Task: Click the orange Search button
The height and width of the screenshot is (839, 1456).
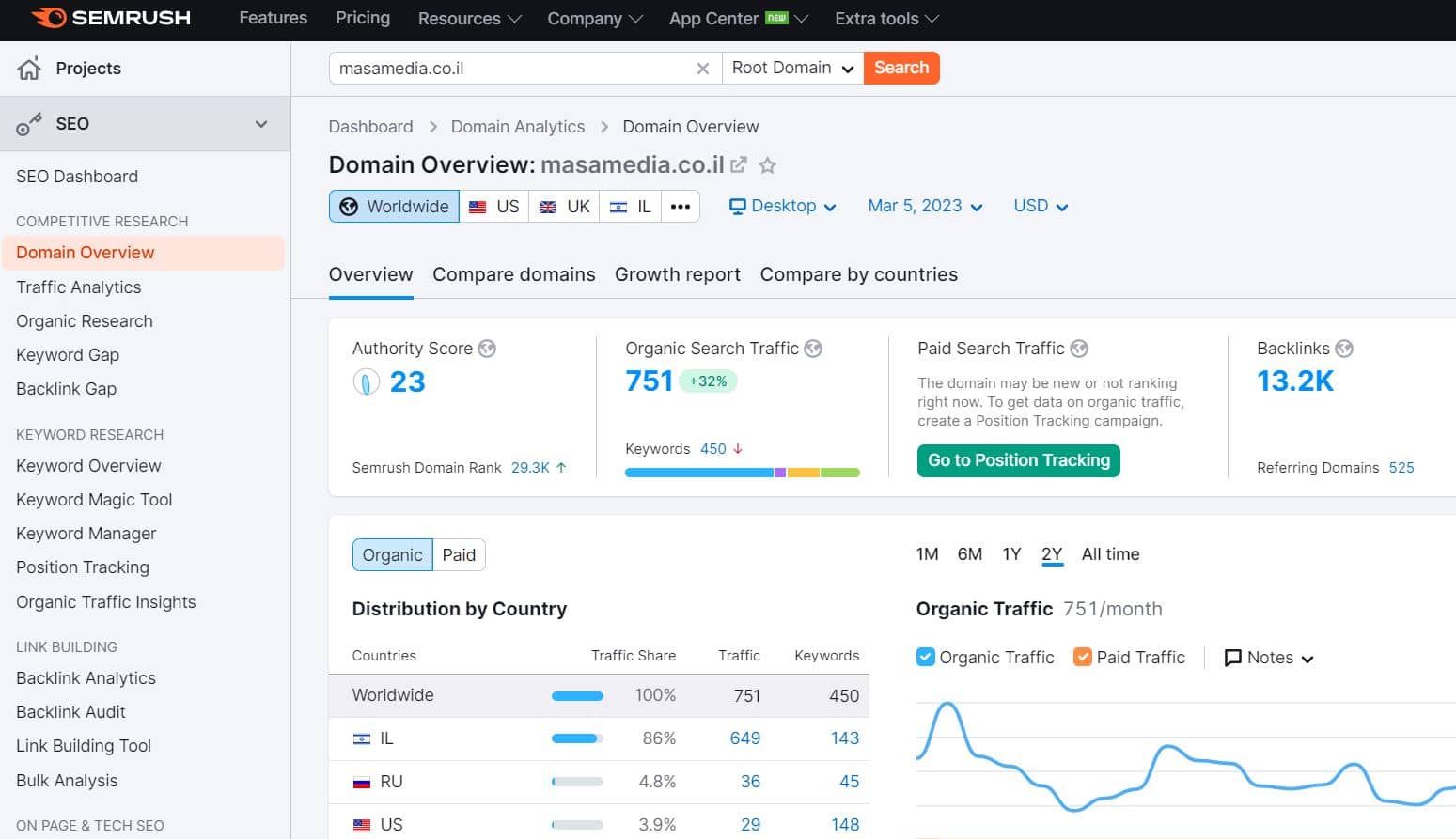Action: click(901, 68)
